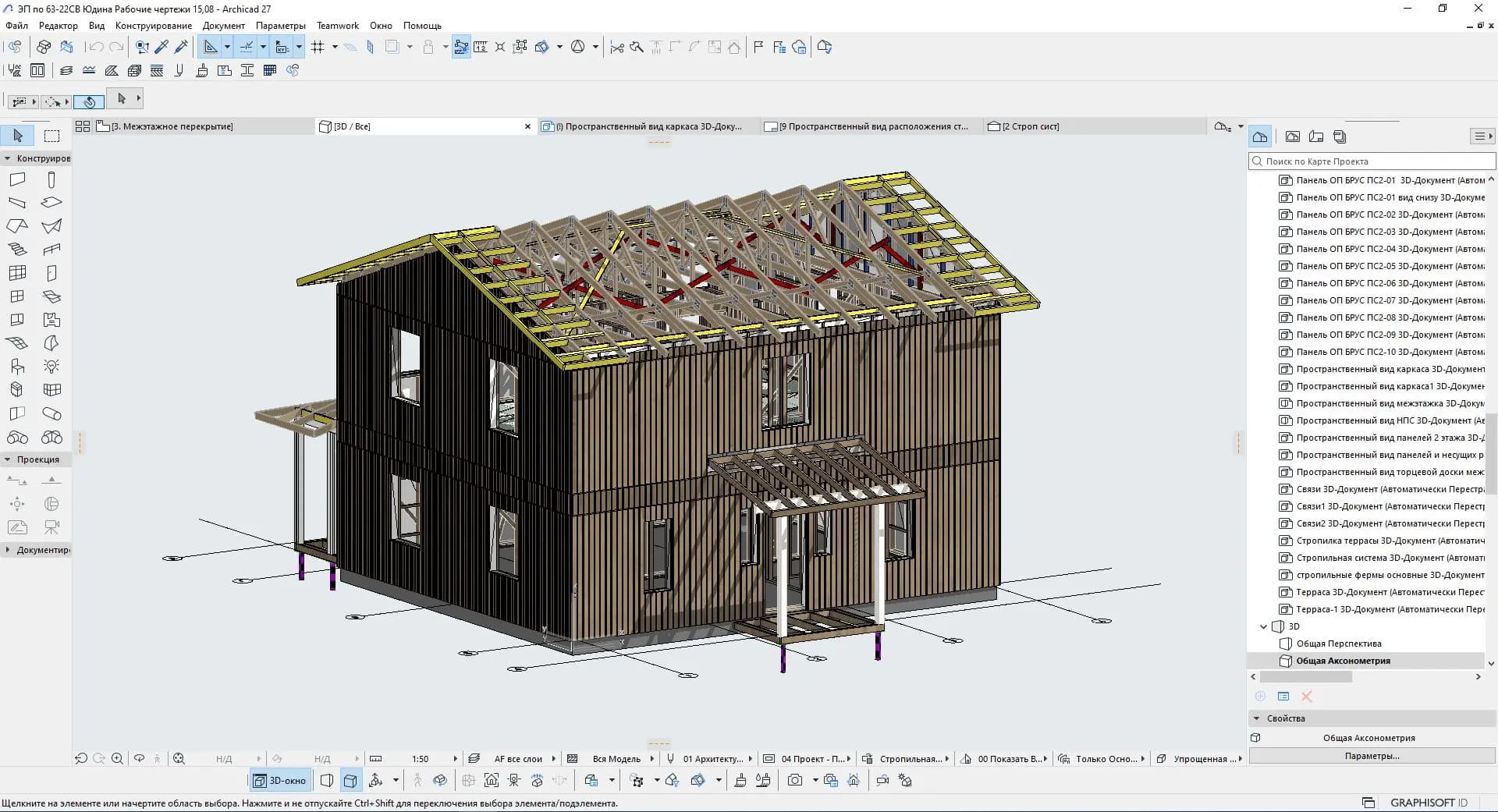Select the Door tool in toolbox
Image resolution: width=1498 pixels, height=812 pixels.
[51, 273]
